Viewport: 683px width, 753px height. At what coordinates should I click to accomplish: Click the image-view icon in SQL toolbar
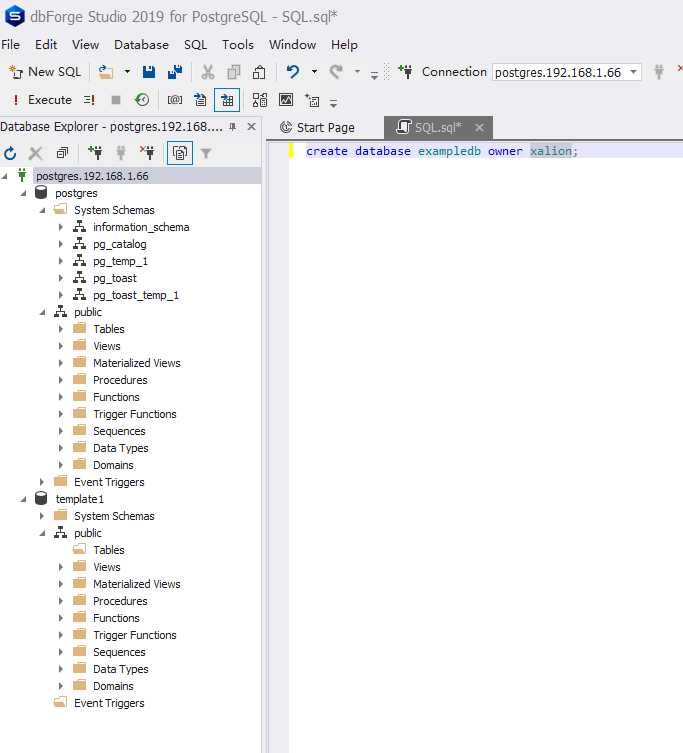point(286,100)
